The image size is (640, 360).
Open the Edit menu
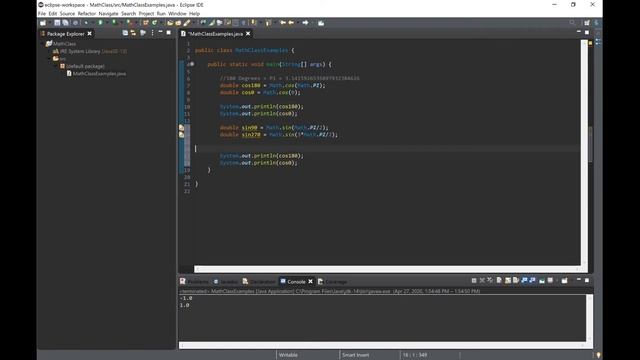(53, 13)
